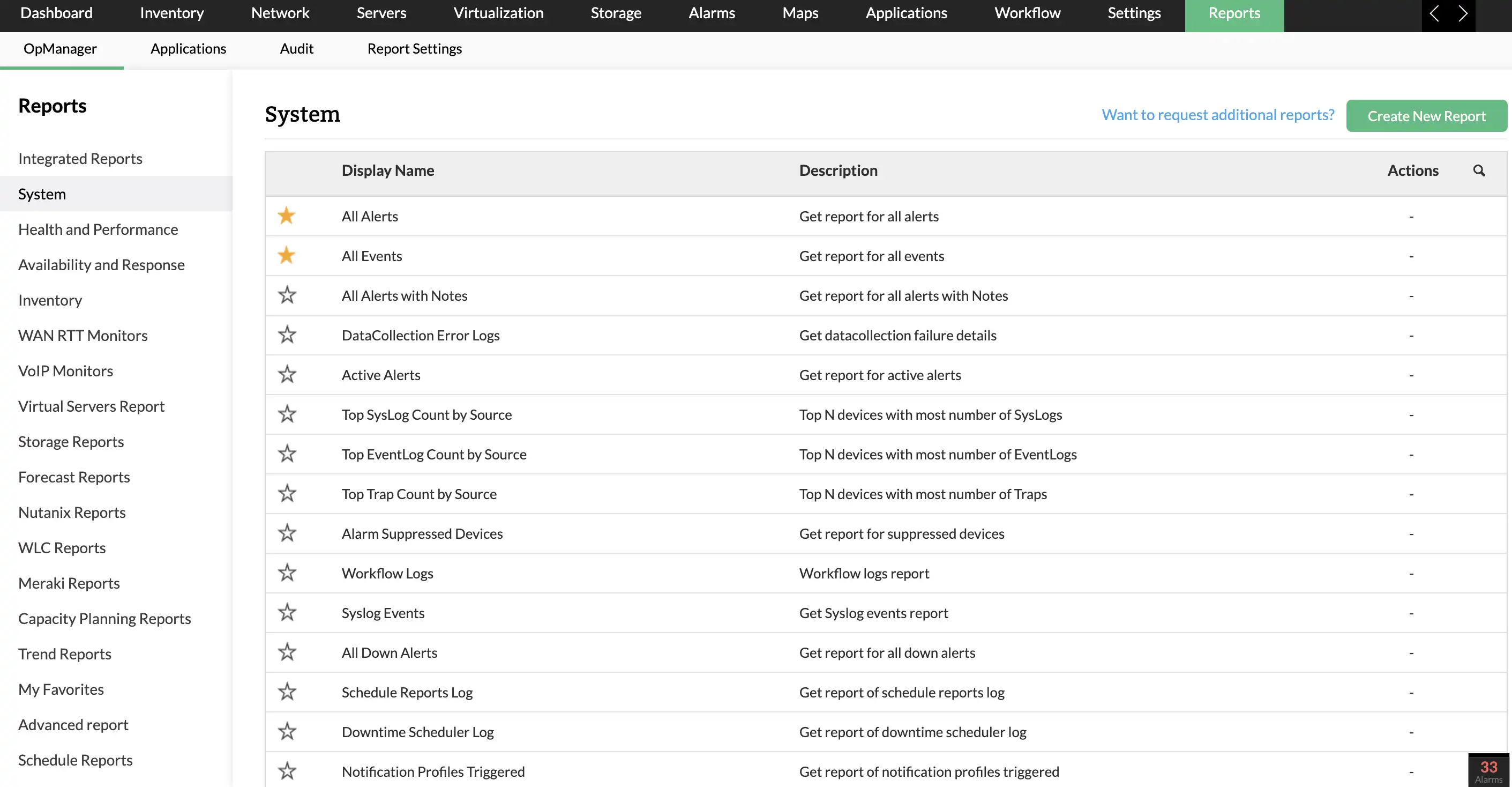Star the DataCollection Error Logs report

pos(287,334)
